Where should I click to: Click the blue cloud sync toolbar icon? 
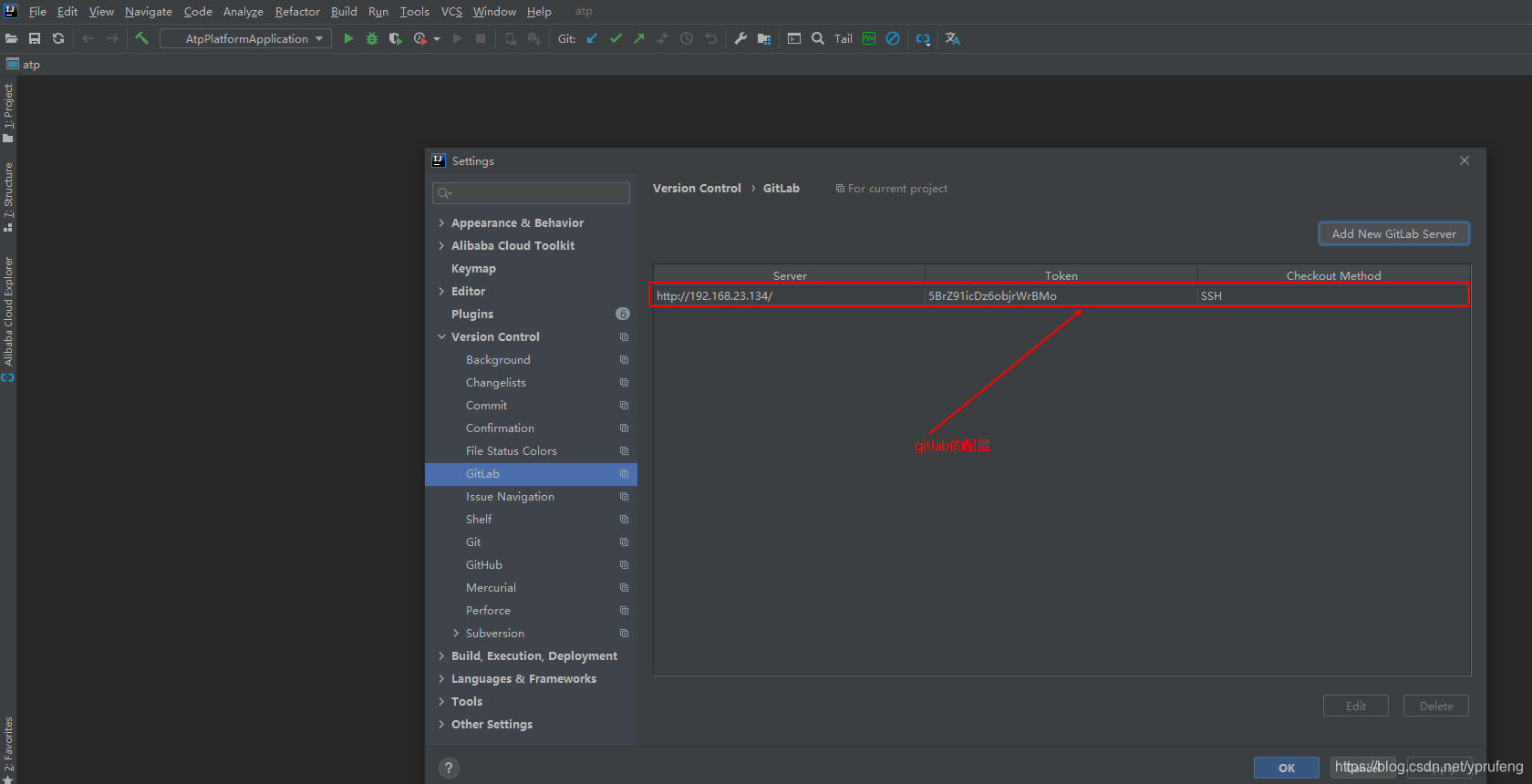923,38
